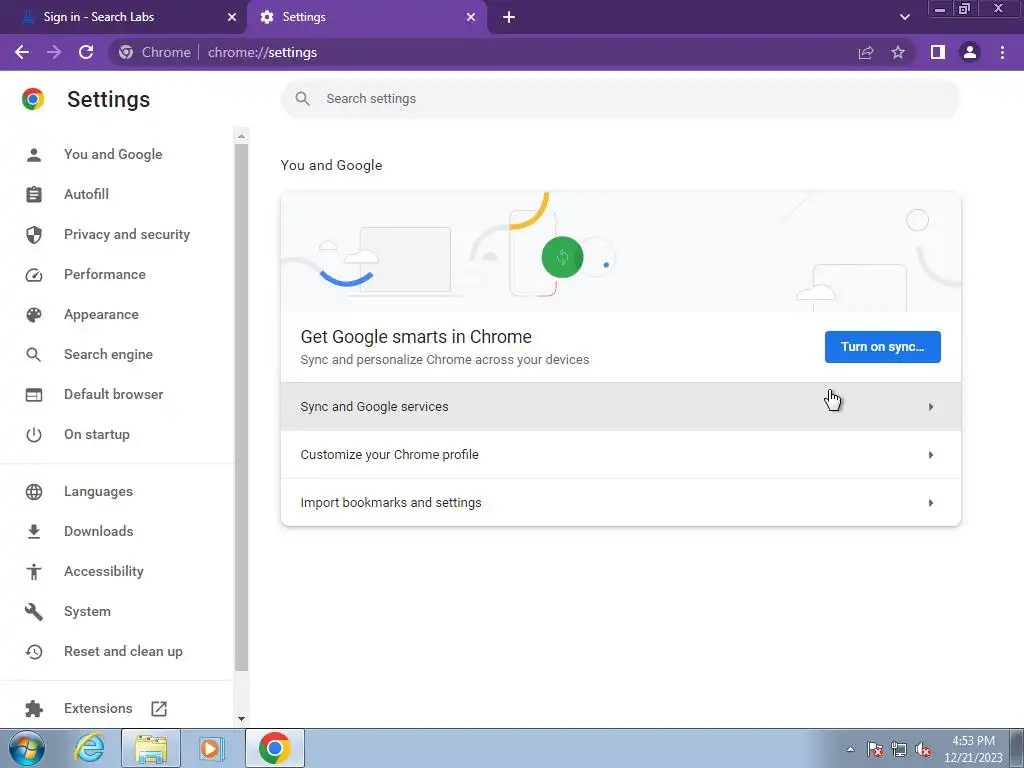Viewport: 1024px width, 768px height.
Task: Click sidebar scrollbar down arrow
Action: [242, 719]
